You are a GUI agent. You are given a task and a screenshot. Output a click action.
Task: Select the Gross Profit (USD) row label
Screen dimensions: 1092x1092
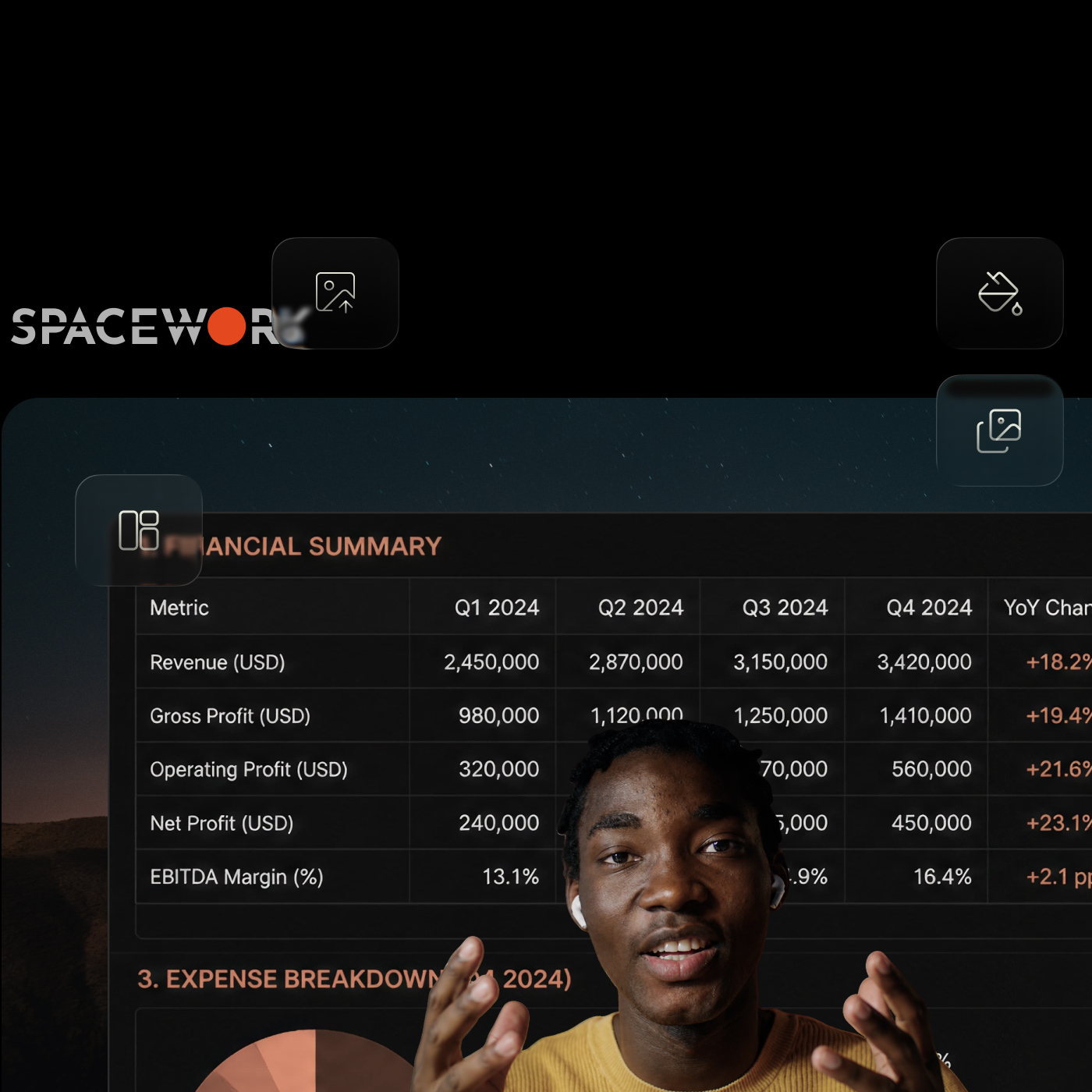pos(230,716)
